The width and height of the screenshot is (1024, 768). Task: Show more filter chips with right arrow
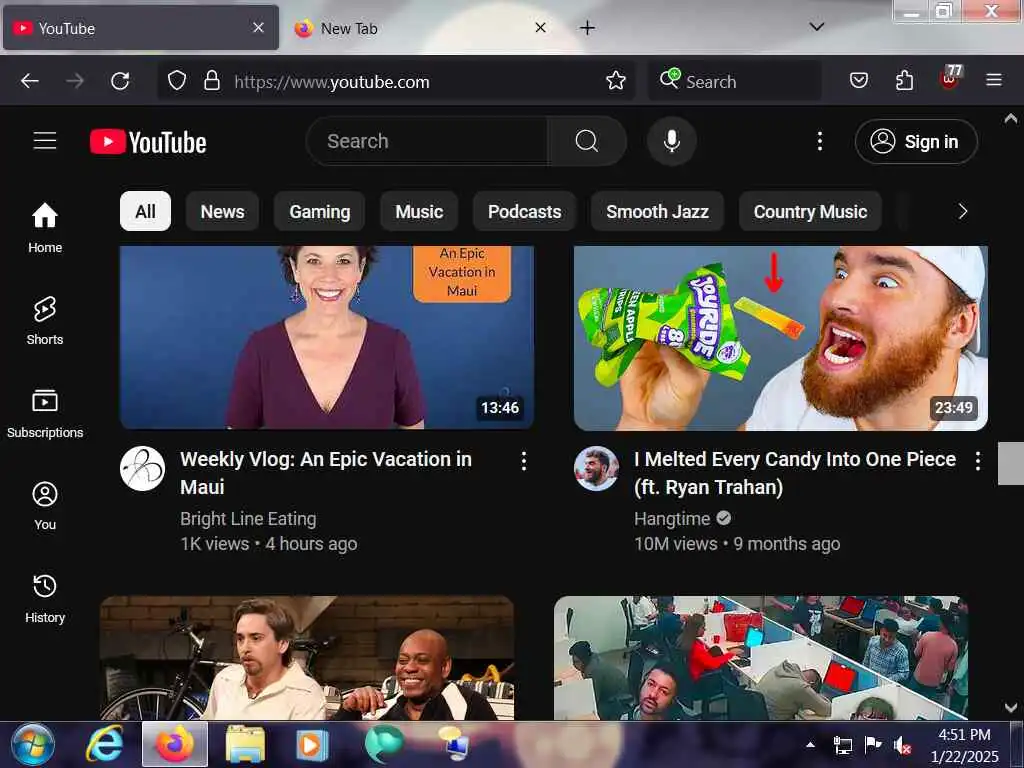(x=962, y=212)
